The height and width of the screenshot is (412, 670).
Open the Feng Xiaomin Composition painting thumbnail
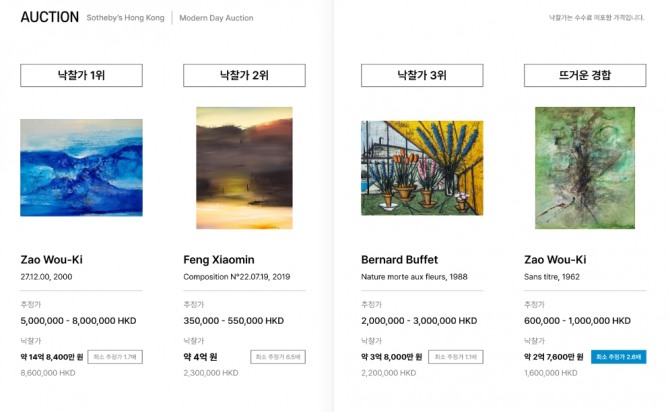tap(244, 168)
